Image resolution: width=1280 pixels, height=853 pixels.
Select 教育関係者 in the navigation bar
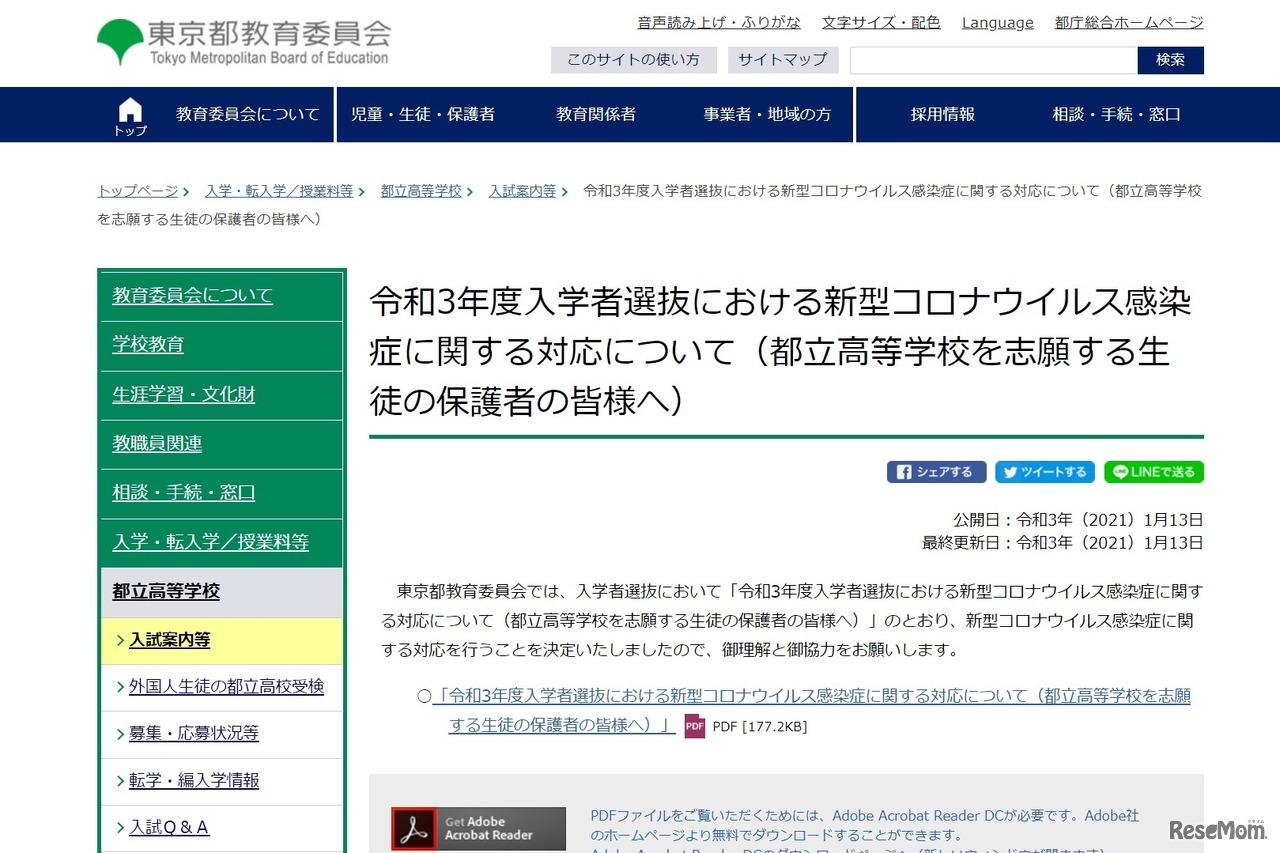click(595, 114)
